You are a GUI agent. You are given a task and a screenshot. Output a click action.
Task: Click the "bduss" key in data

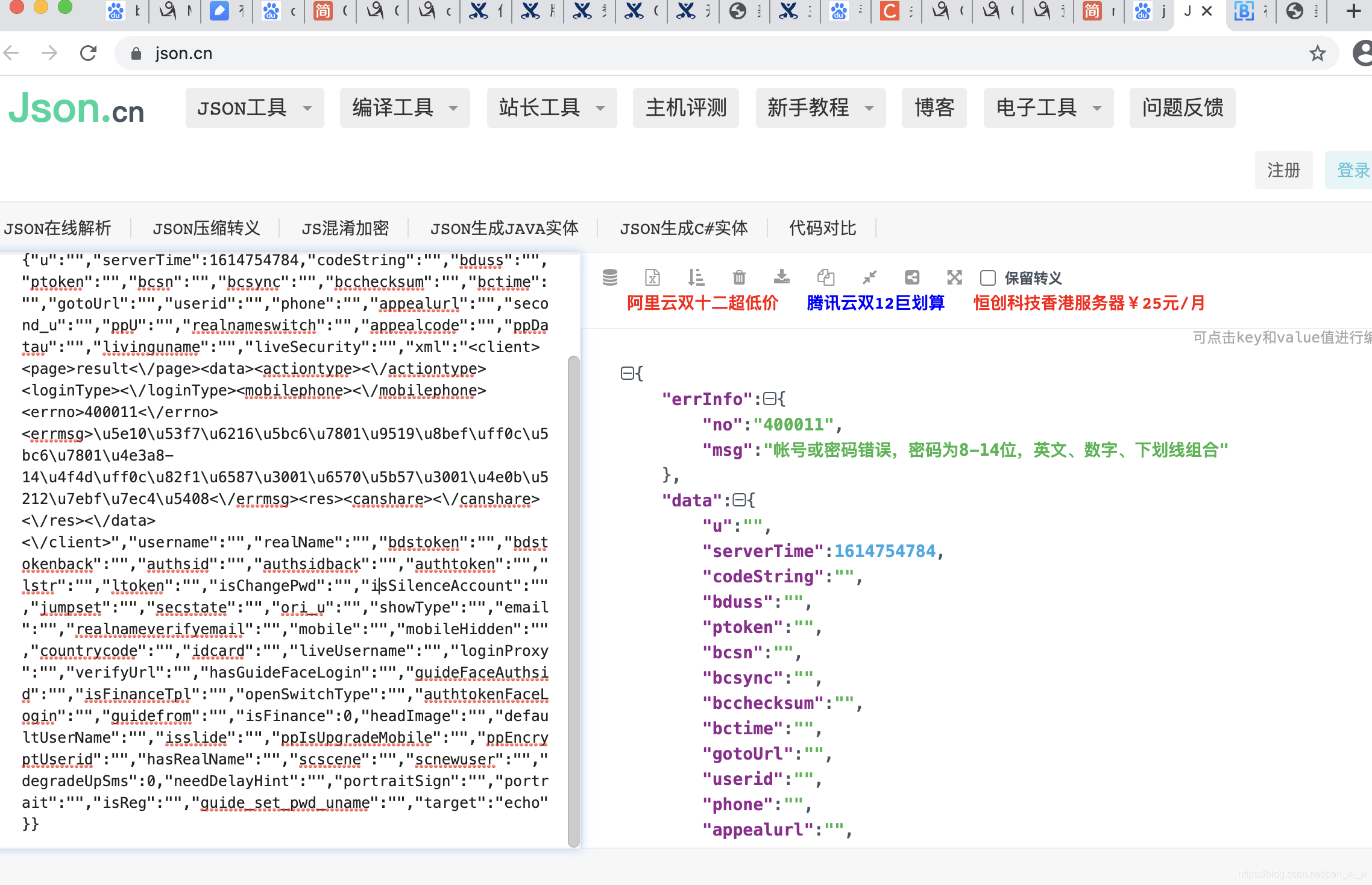(738, 602)
